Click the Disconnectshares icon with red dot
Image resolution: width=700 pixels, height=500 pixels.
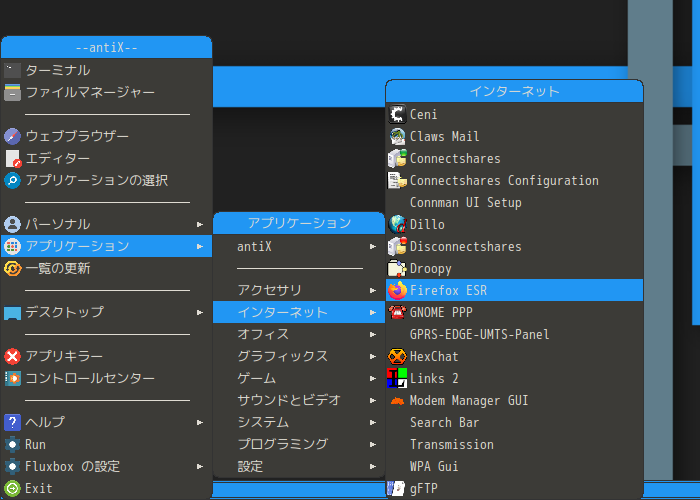click(397, 246)
